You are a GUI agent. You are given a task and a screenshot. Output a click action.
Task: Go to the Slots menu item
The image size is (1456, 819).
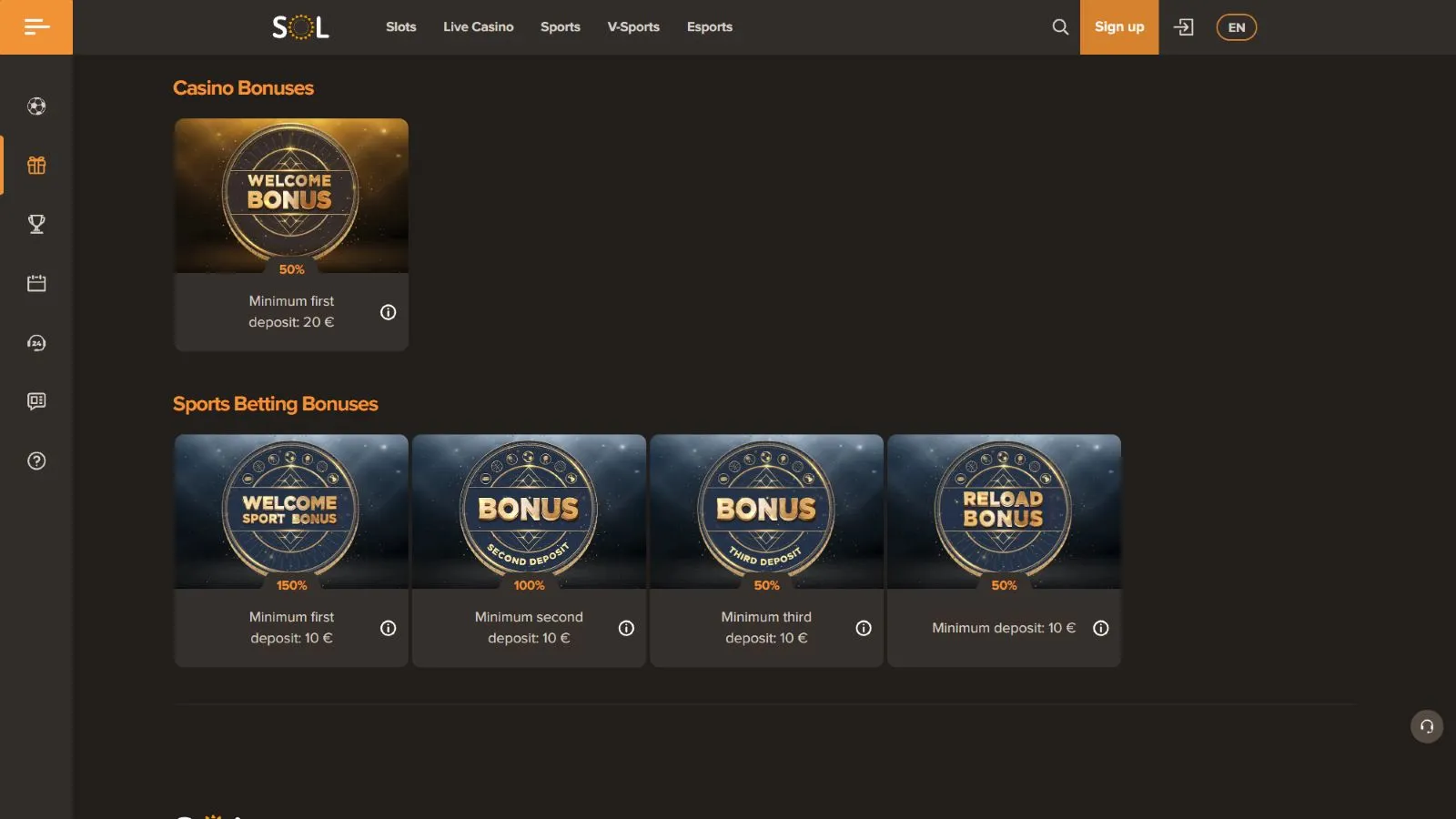(400, 27)
